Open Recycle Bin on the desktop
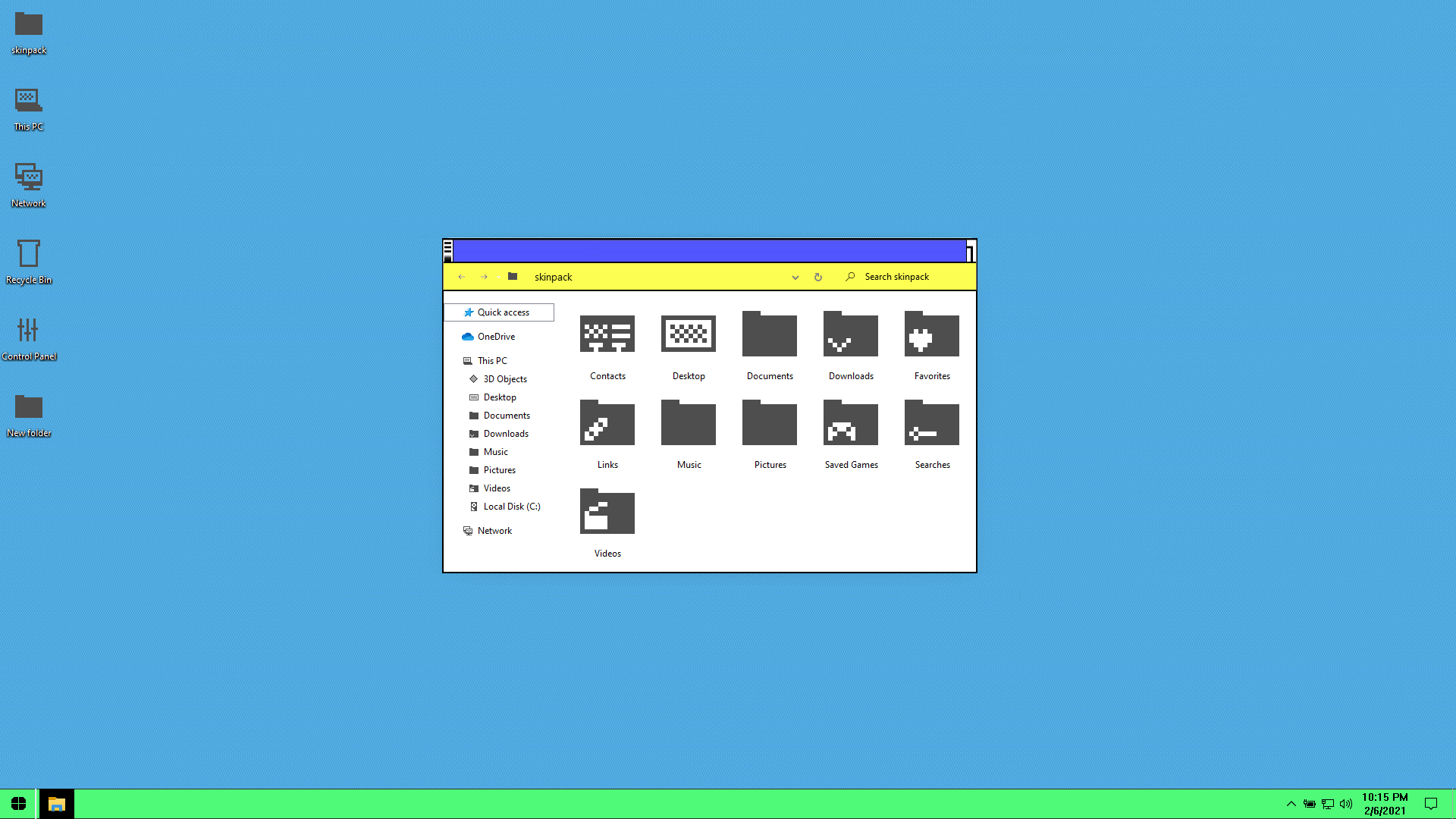Viewport: 1456px width, 819px height. click(x=29, y=254)
